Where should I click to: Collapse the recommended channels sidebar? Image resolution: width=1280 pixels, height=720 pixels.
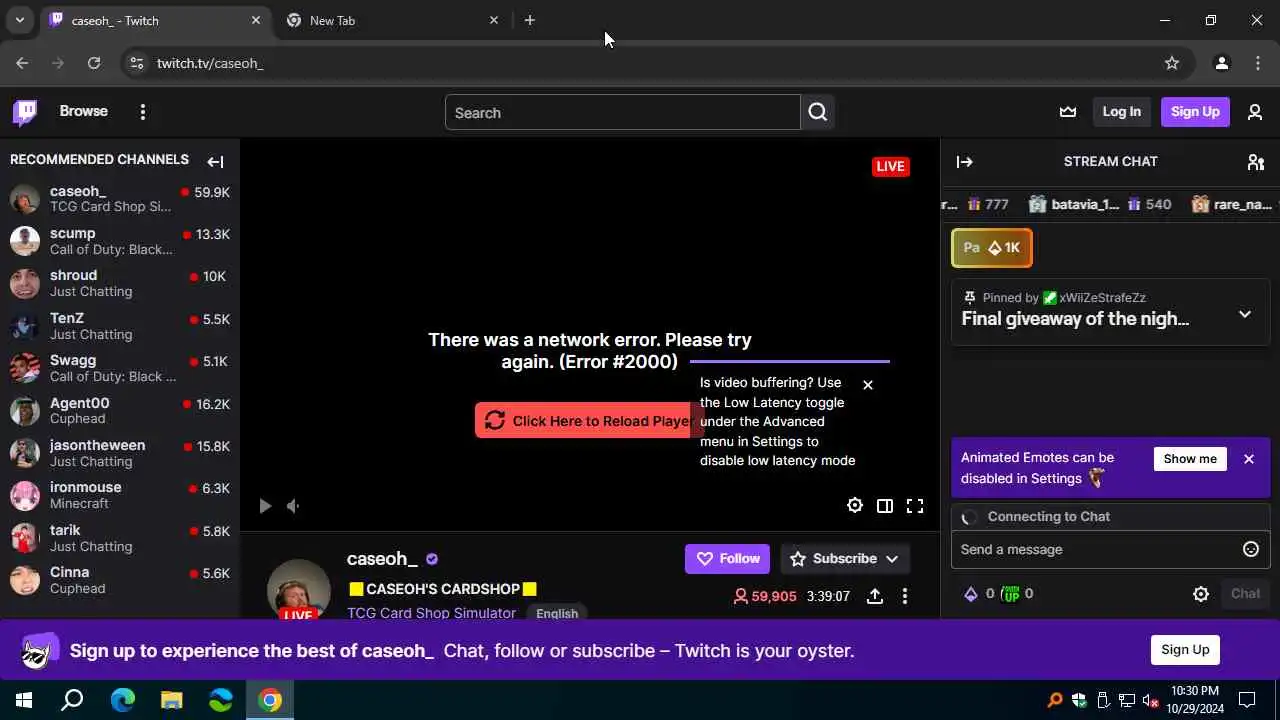pos(215,161)
